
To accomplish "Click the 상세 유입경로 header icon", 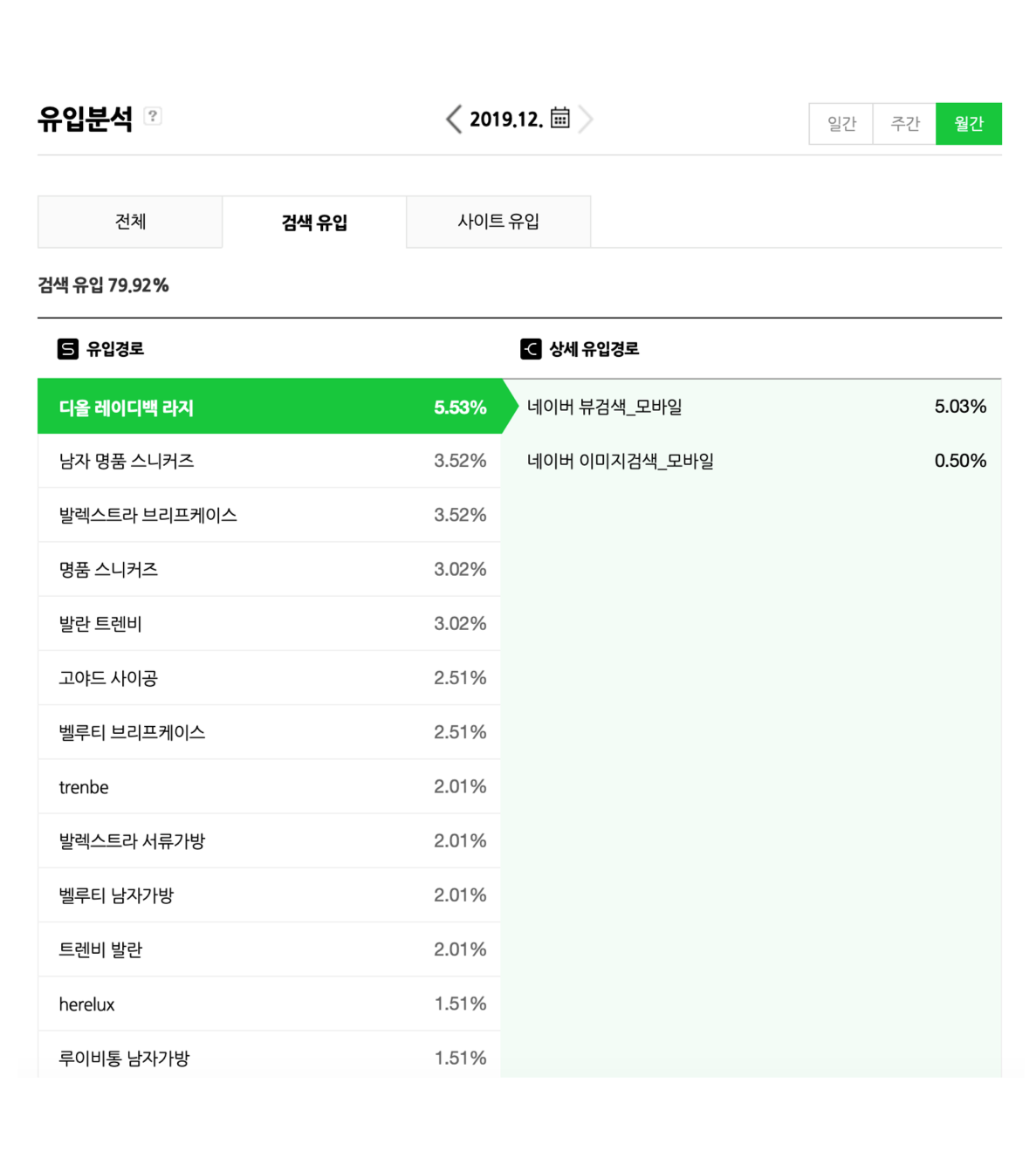I will (x=531, y=349).
